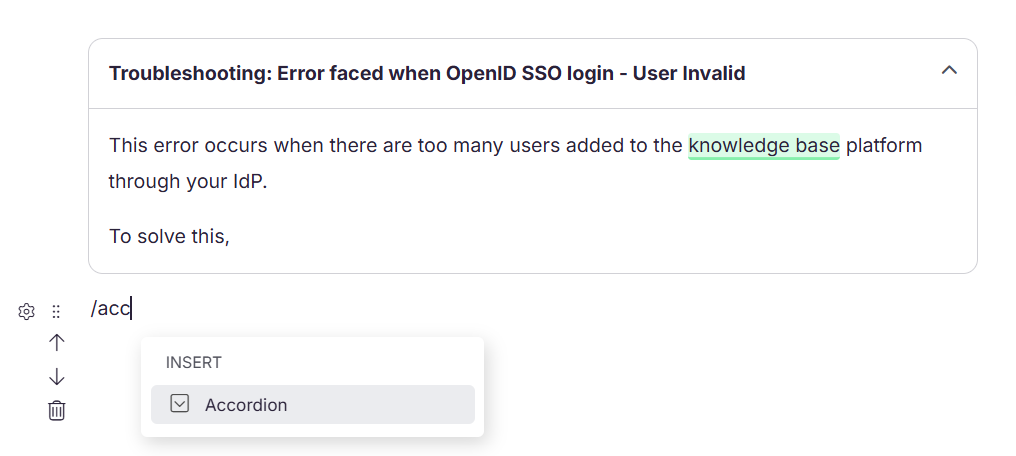
Task: Move block up with the up arrow
Action: [x=57, y=343]
